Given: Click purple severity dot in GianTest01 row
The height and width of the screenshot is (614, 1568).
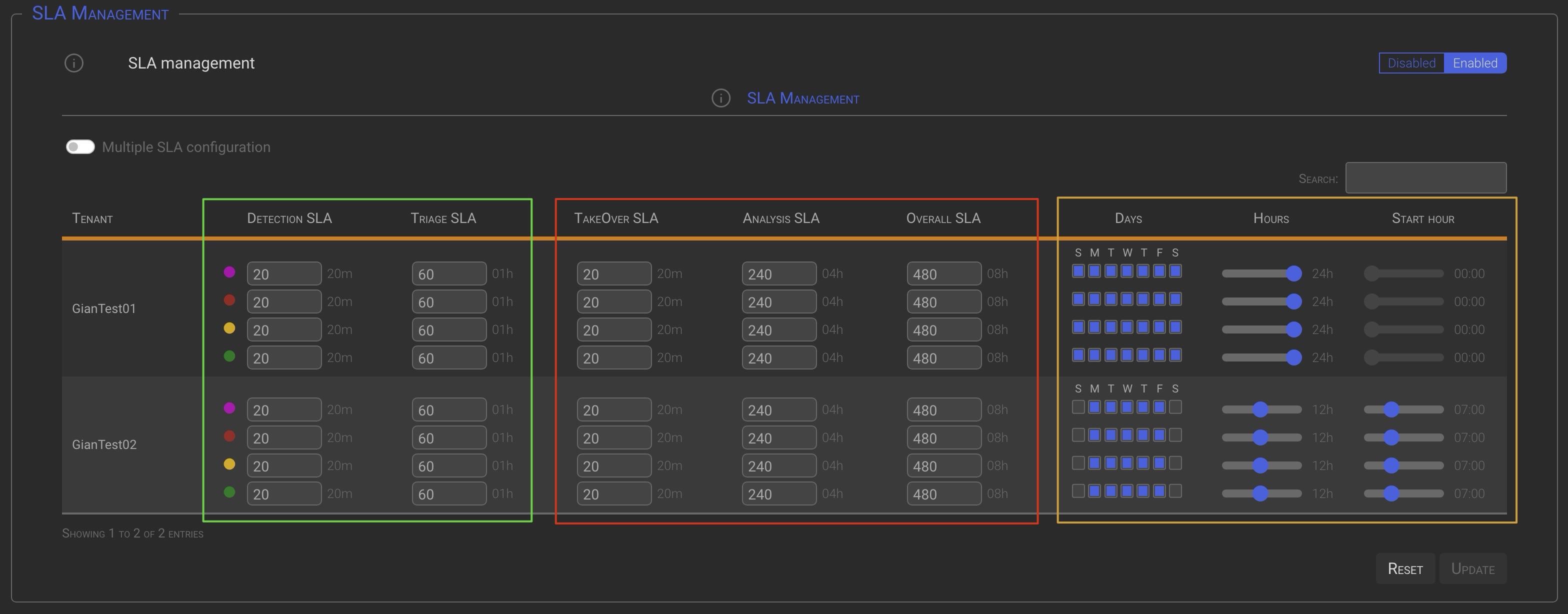Looking at the screenshot, I should pyautogui.click(x=229, y=272).
